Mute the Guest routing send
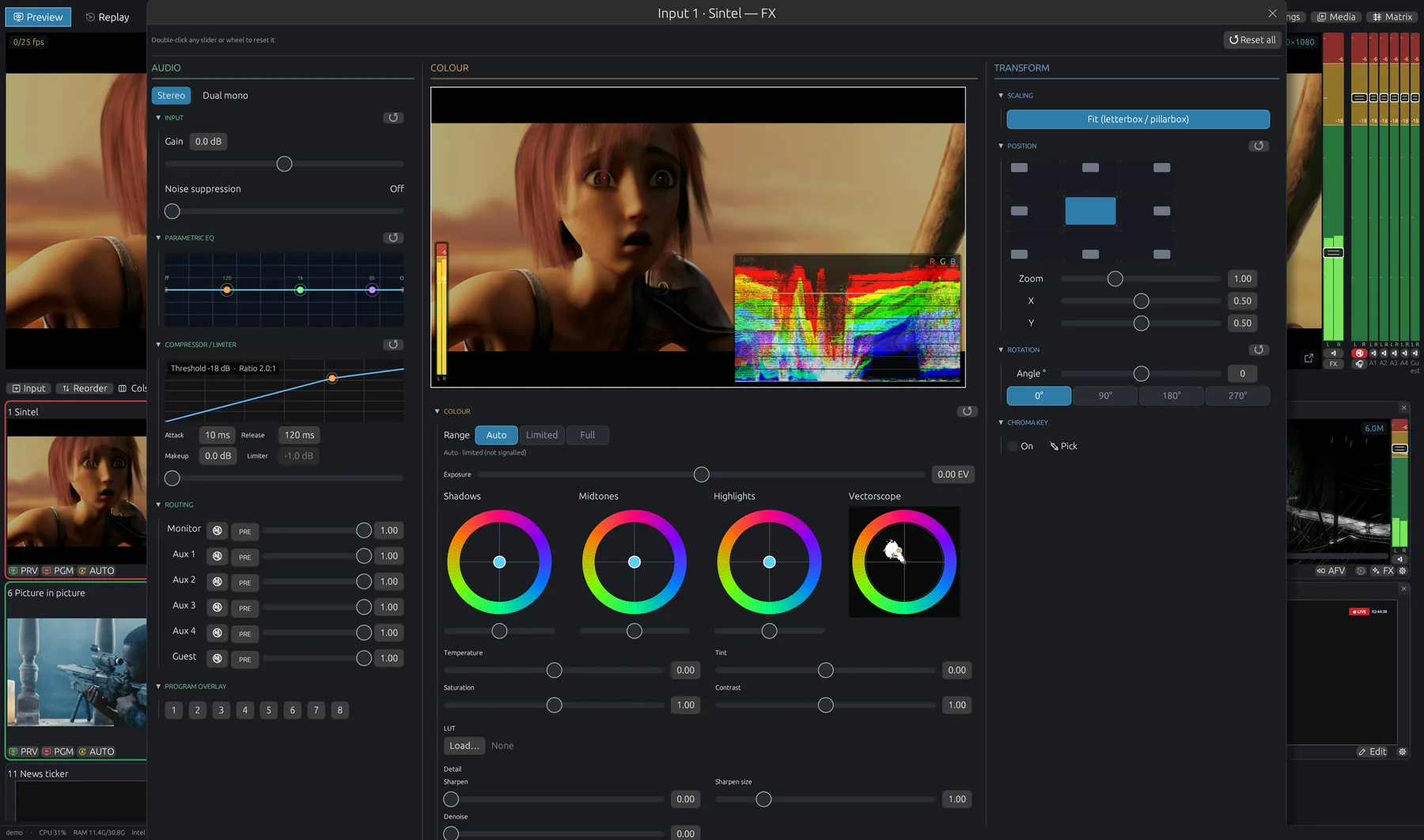 click(x=218, y=658)
